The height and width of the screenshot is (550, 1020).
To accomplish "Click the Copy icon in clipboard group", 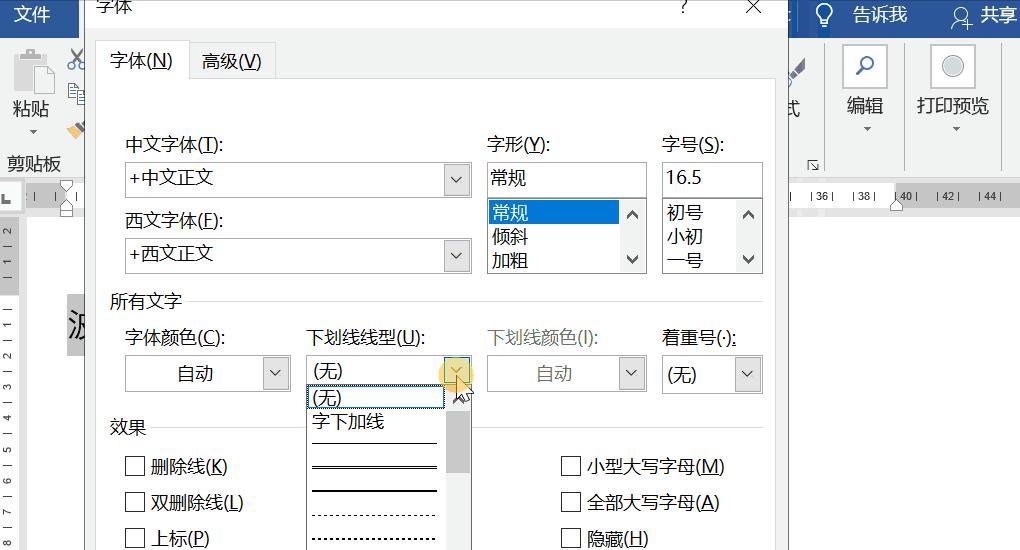I will coord(76,94).
